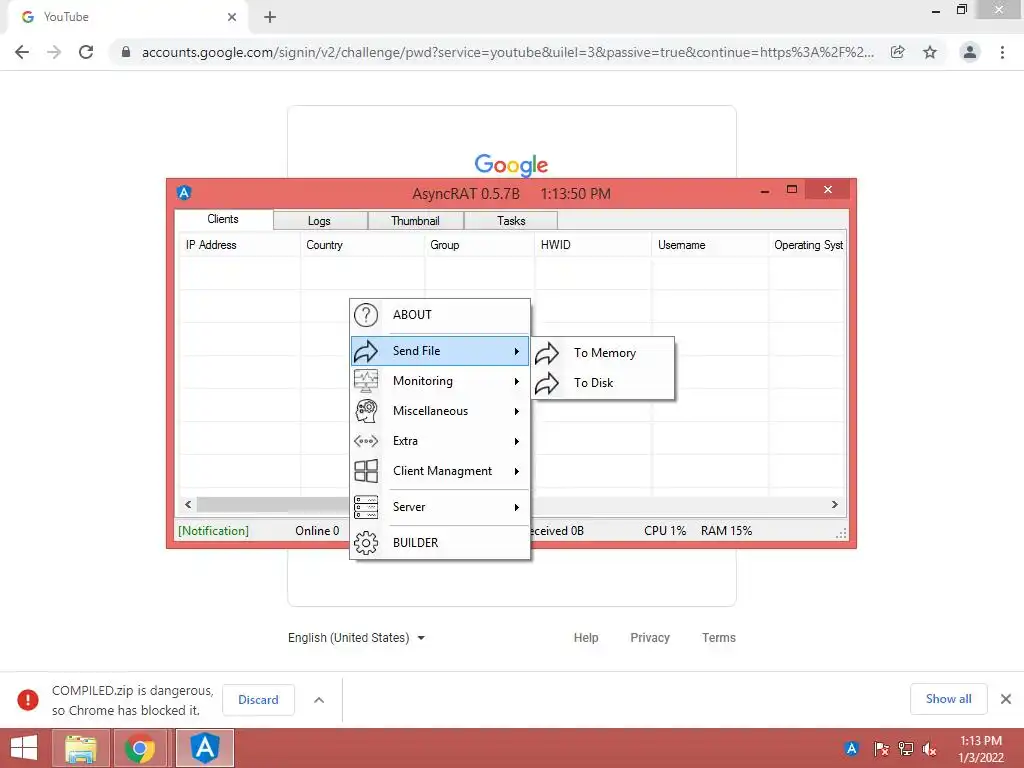The image size is (1024, 768).
Task: Click the ABOUT question mark icon
Action: [x=366, y=315]
